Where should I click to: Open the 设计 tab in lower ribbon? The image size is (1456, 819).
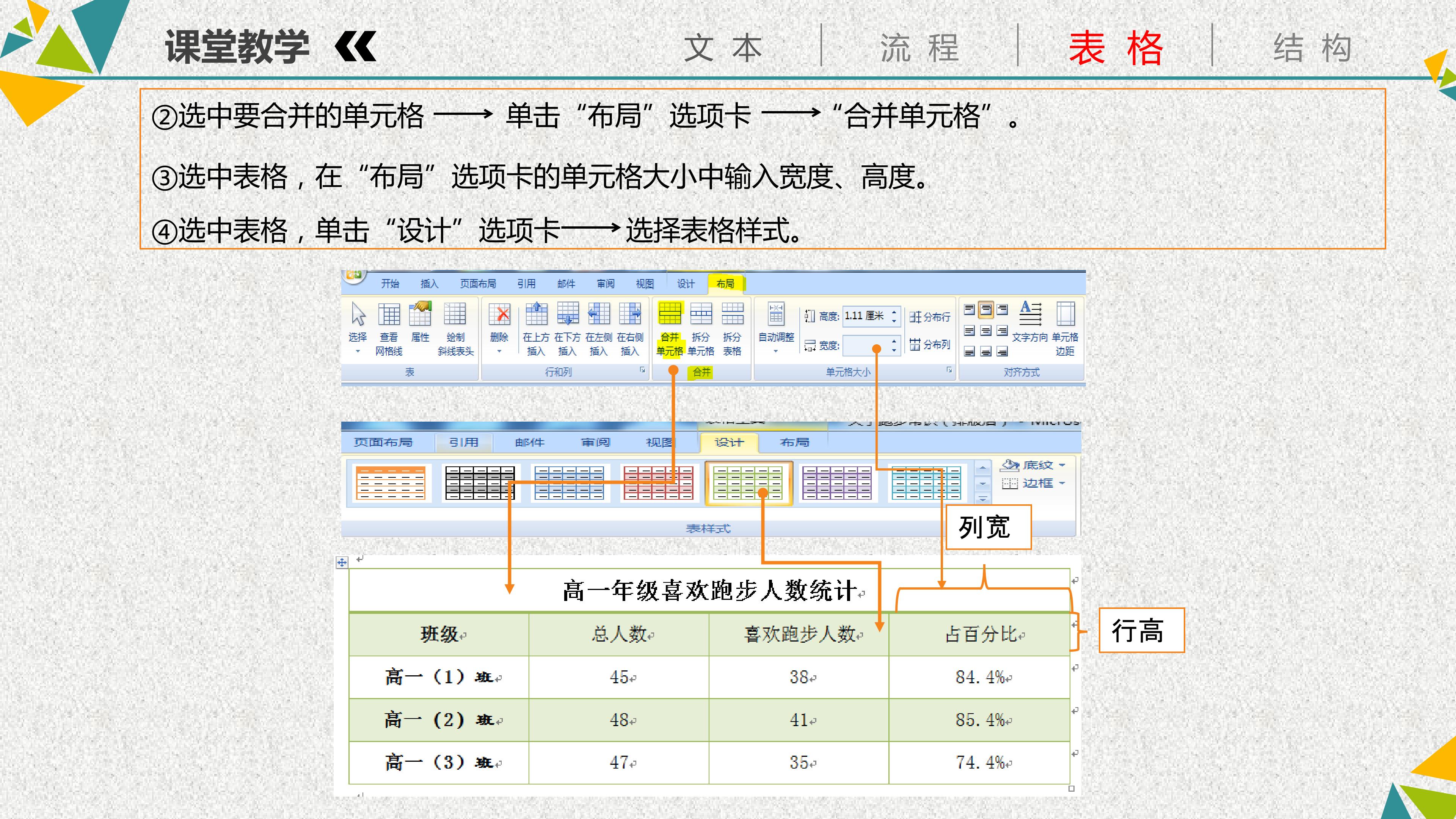(729, 442)
